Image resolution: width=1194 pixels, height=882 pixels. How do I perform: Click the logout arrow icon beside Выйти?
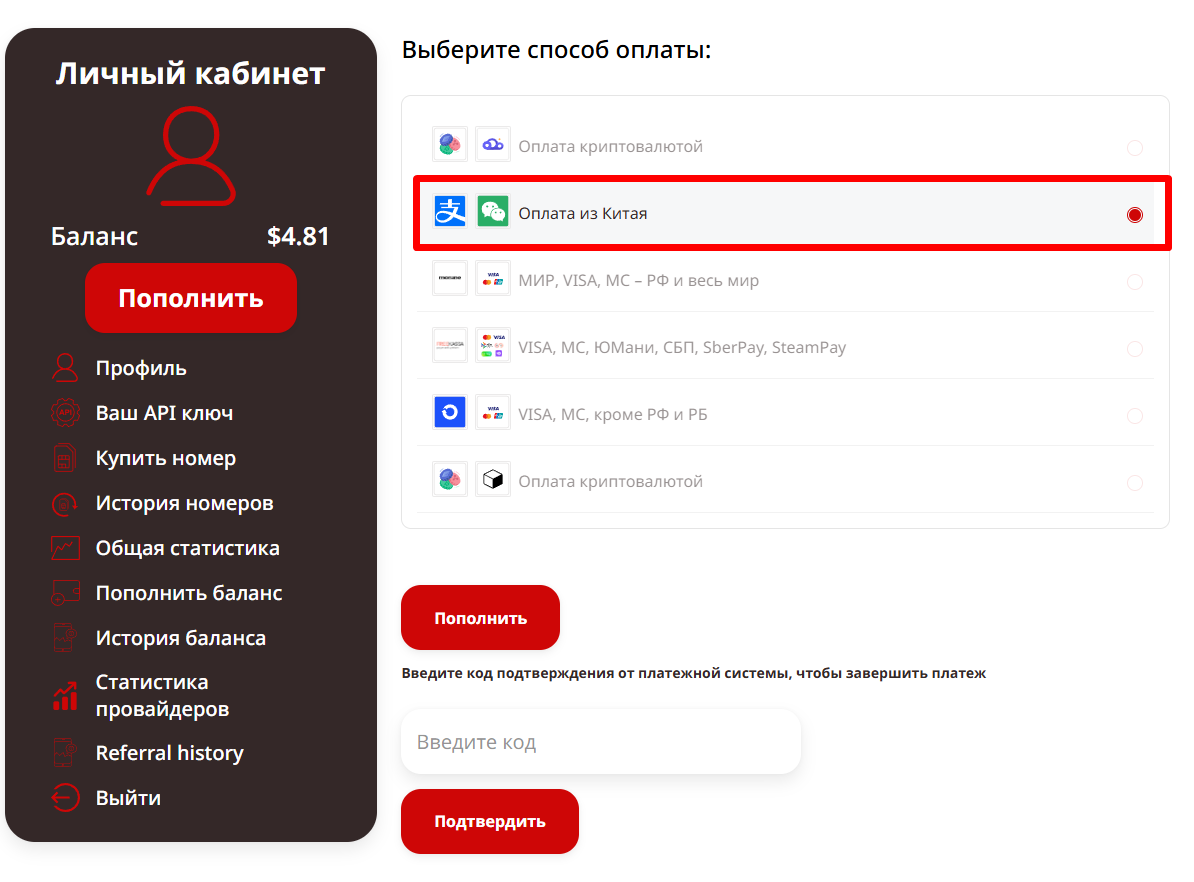click(x=65, y=797)
